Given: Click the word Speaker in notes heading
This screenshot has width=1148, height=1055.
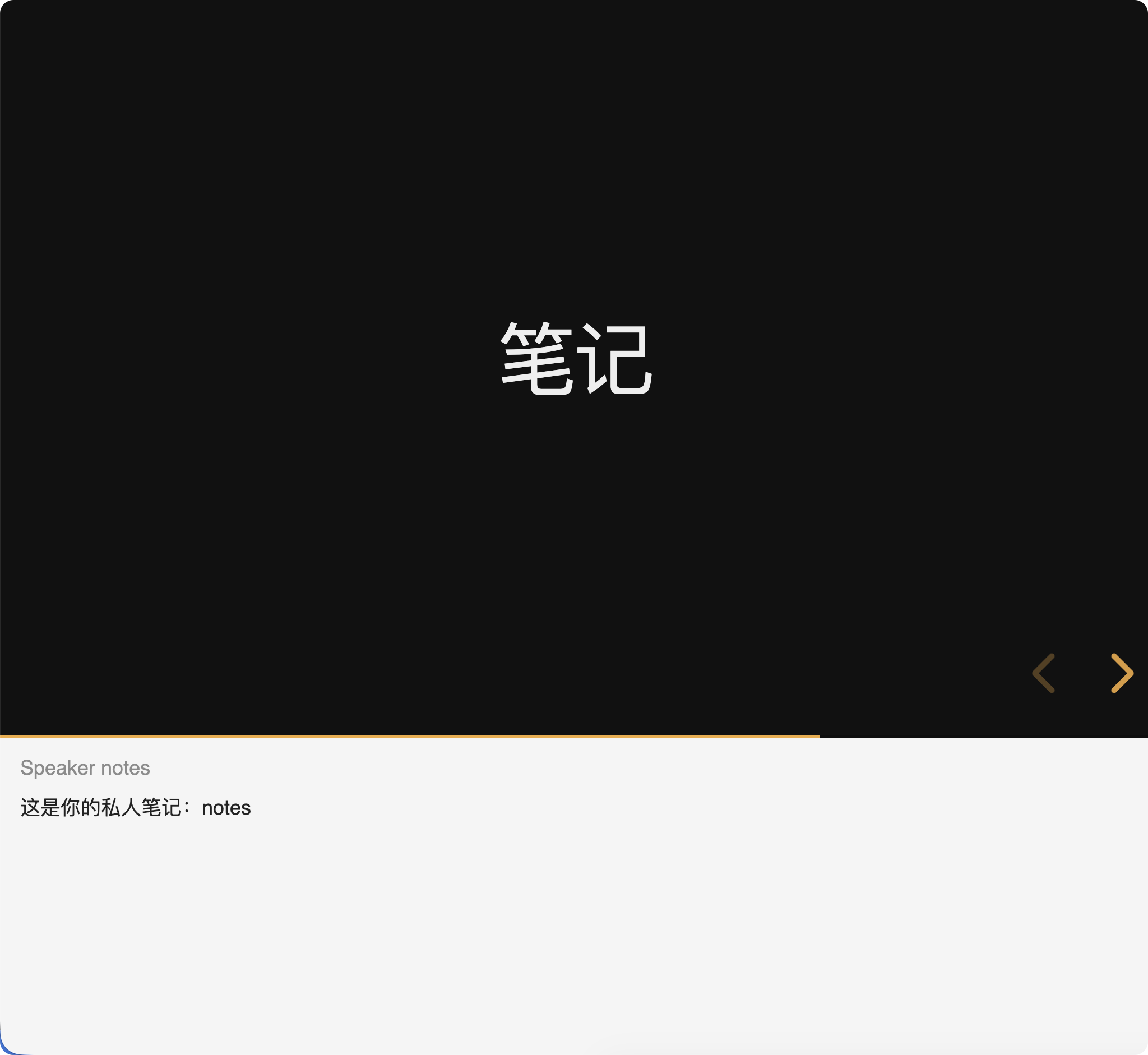Looking at the screenshot, I should [58, 768].
